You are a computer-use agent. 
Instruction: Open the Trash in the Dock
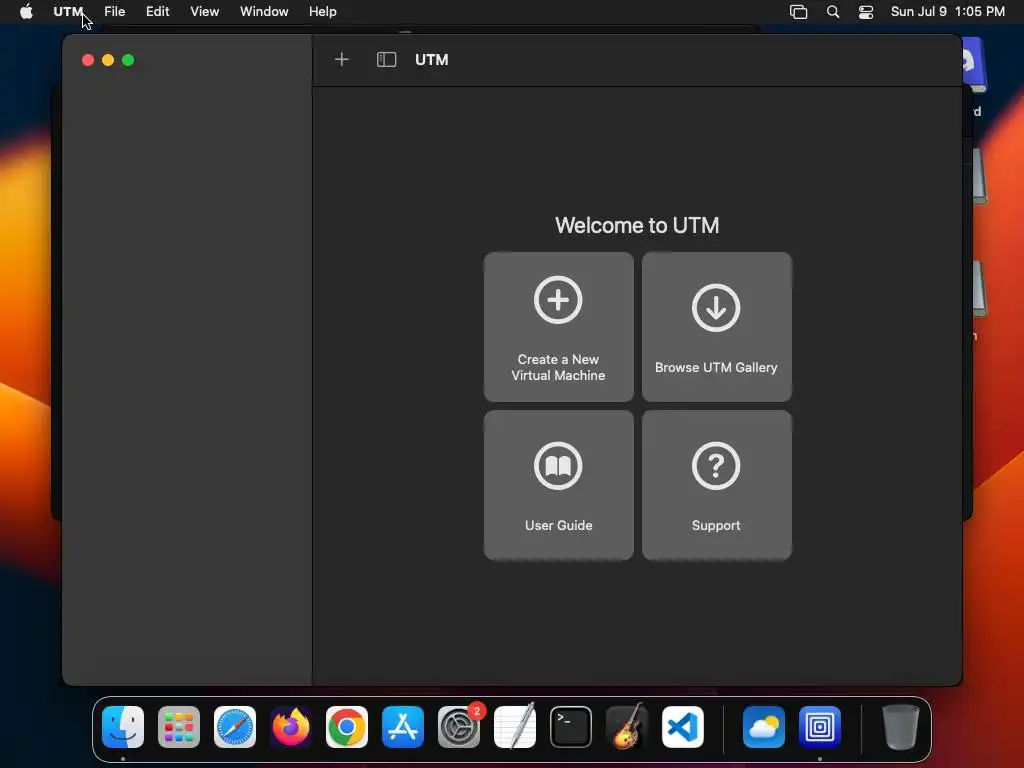[x=901, y=727]
